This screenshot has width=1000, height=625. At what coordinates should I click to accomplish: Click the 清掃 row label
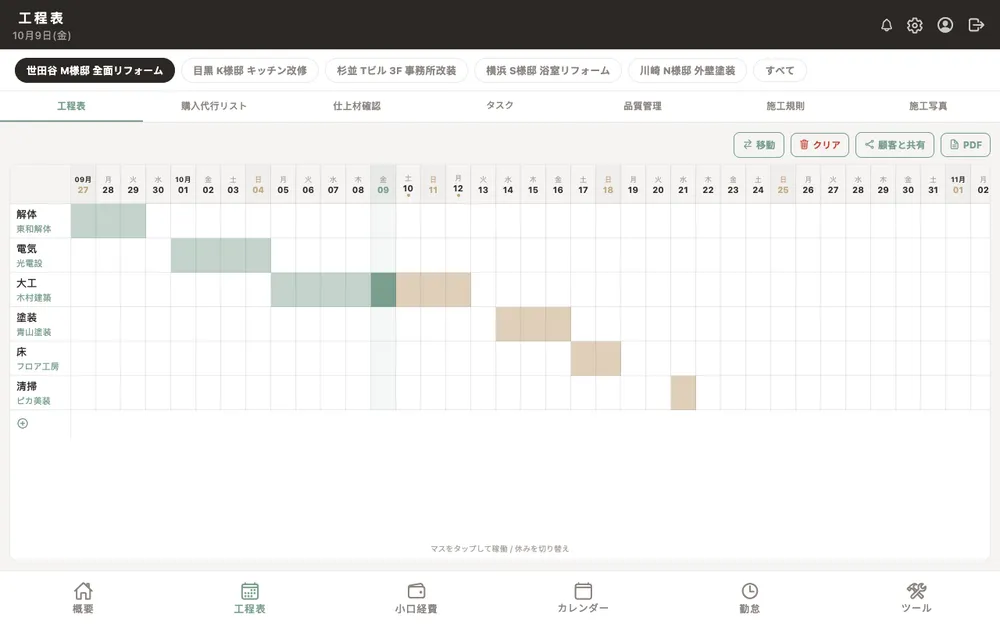(40, 393)
